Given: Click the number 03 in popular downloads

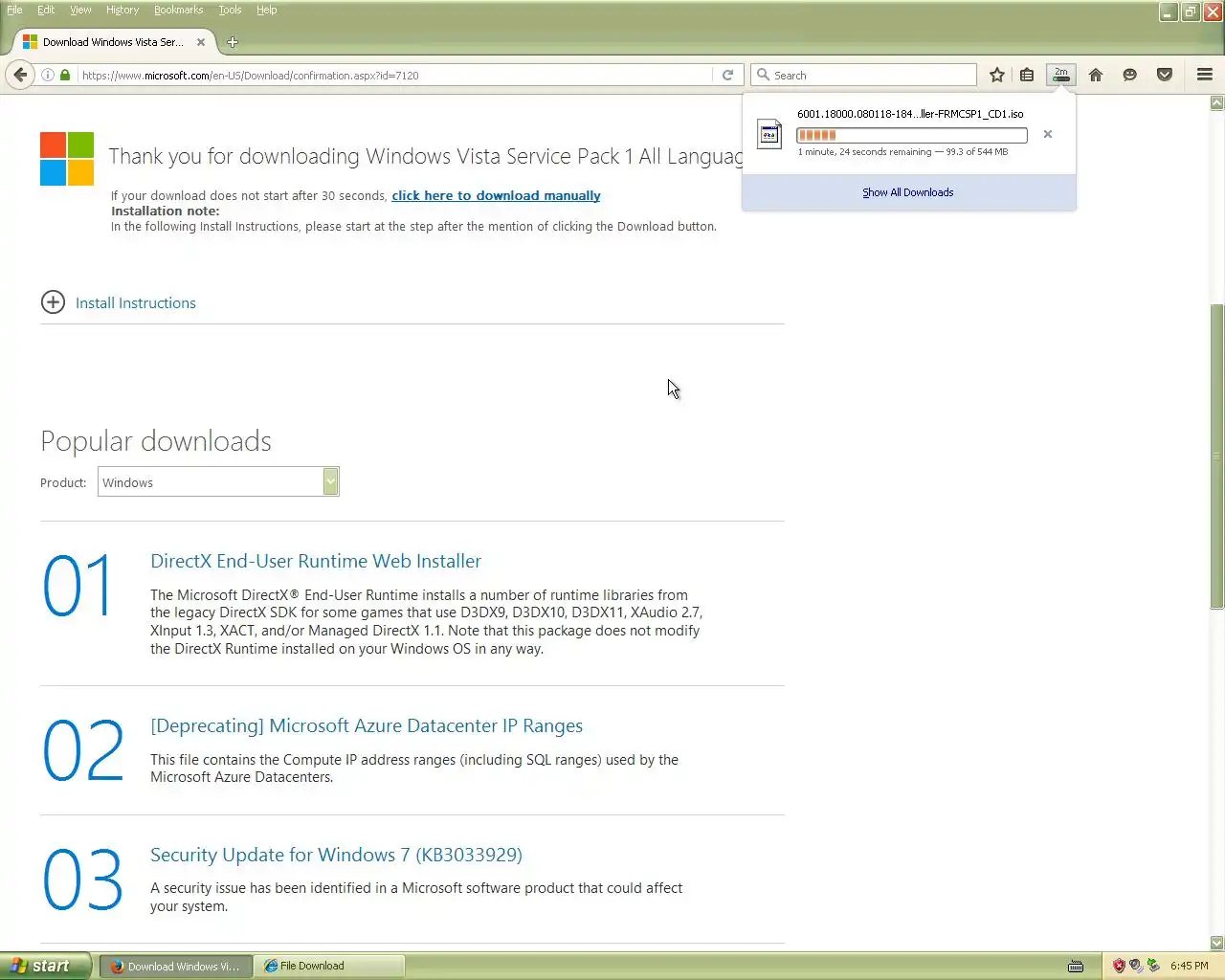Looking at the screenshot, I should [83, 880].
